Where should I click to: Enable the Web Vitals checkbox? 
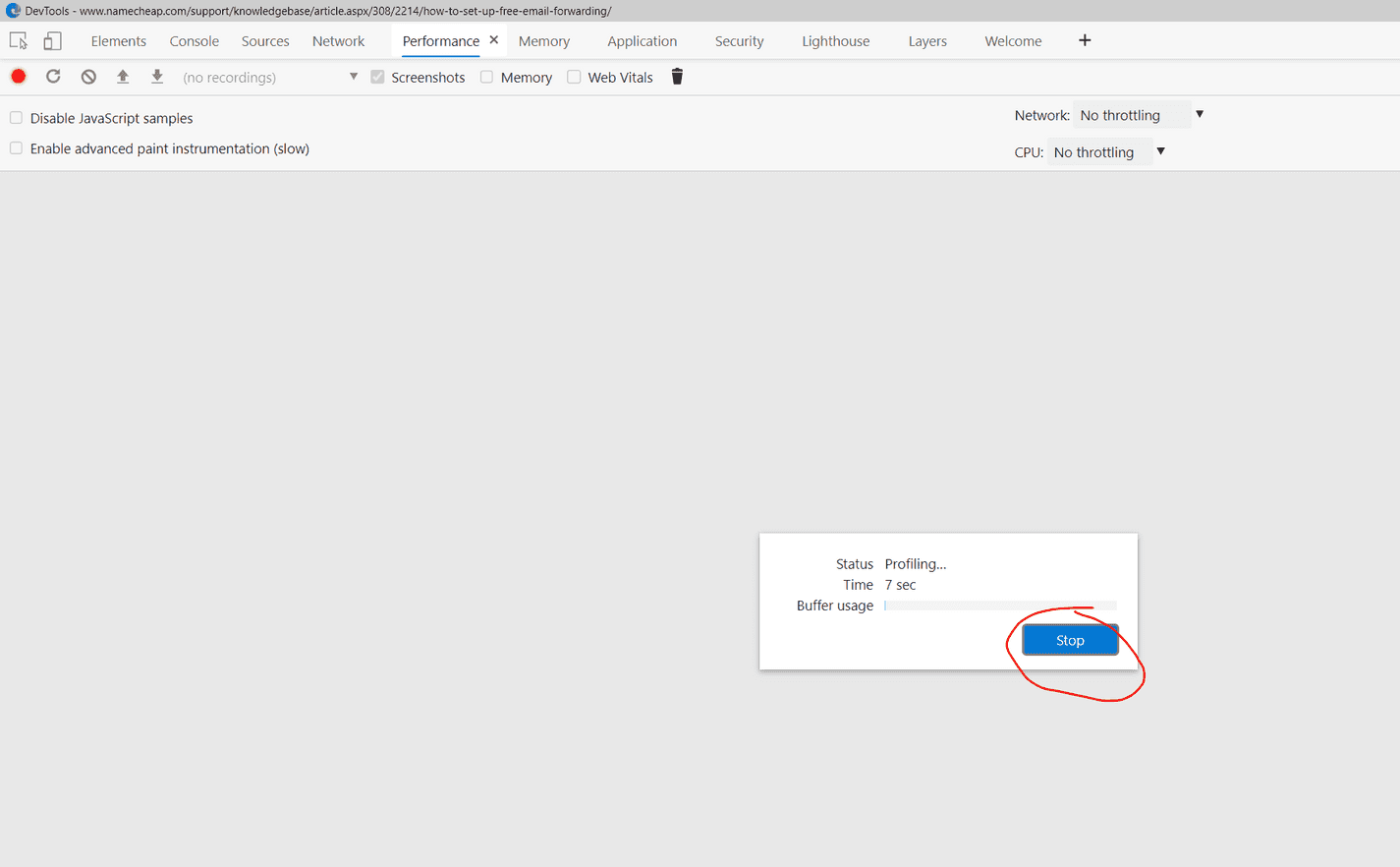[574, 77]
